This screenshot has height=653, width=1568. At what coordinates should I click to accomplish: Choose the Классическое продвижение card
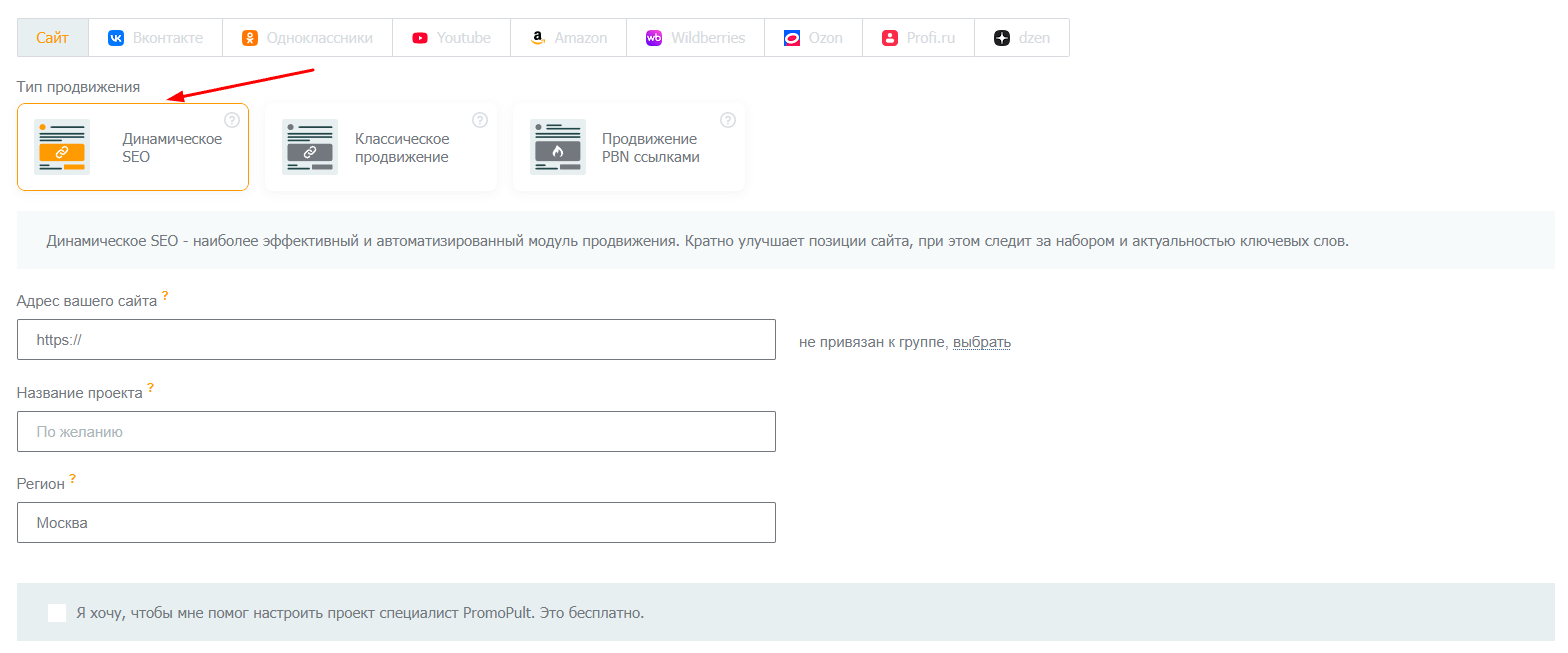(x=381, y=147)
